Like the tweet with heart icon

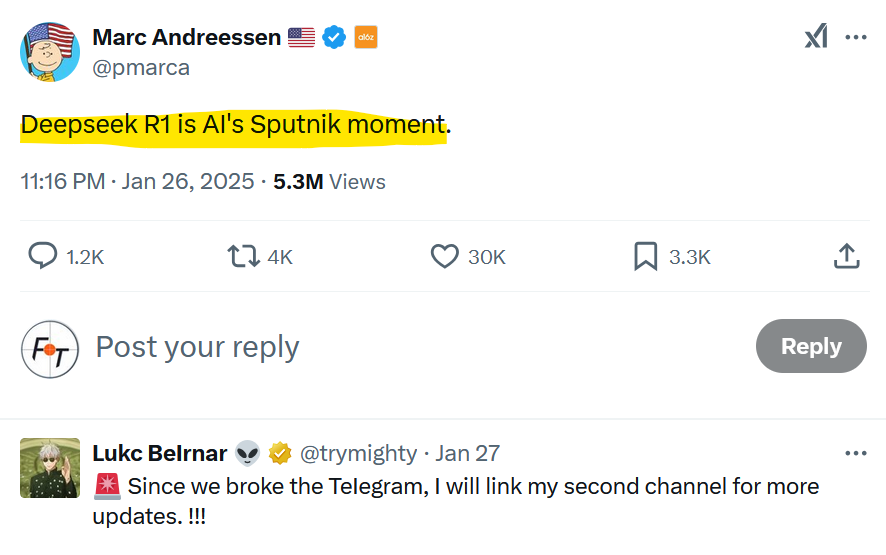[444, 257]
